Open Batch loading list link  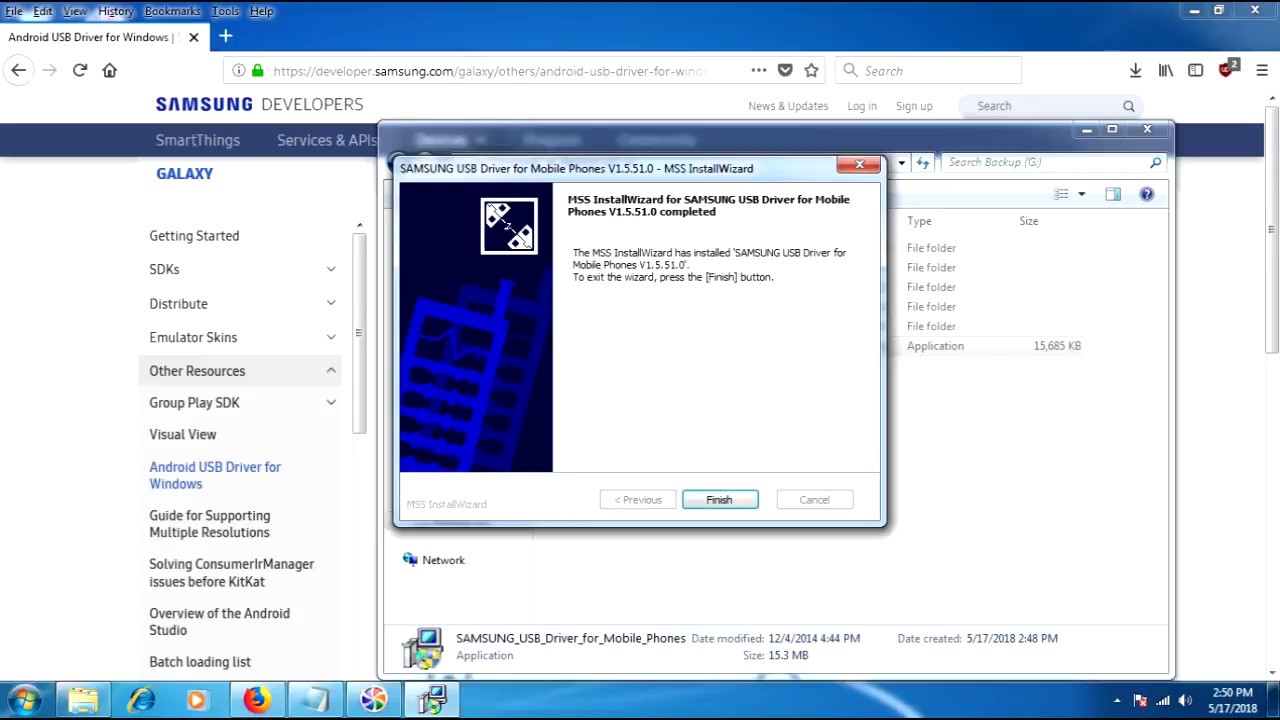coord(200,662)
